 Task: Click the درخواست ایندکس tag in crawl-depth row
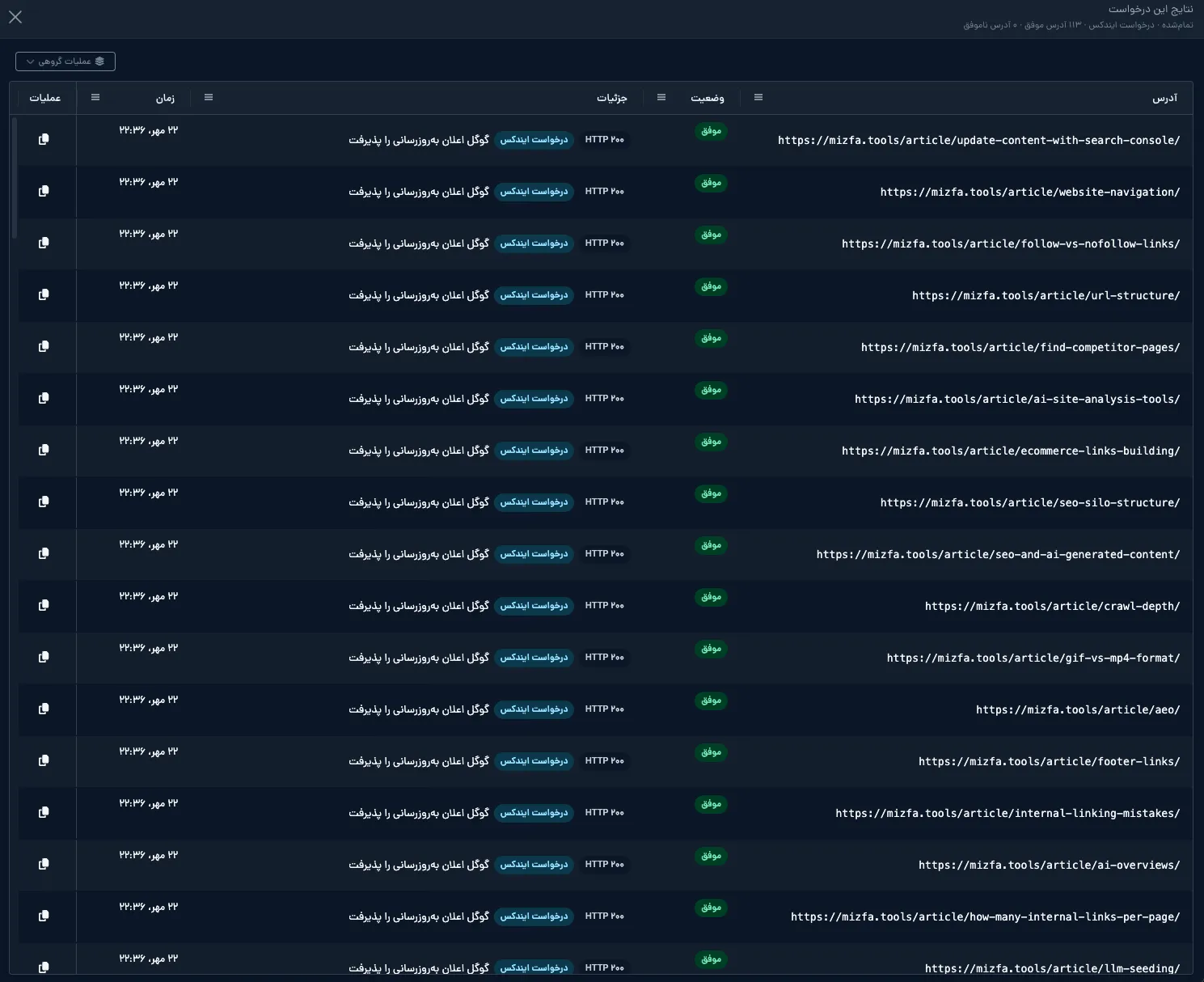coord(534,606)
